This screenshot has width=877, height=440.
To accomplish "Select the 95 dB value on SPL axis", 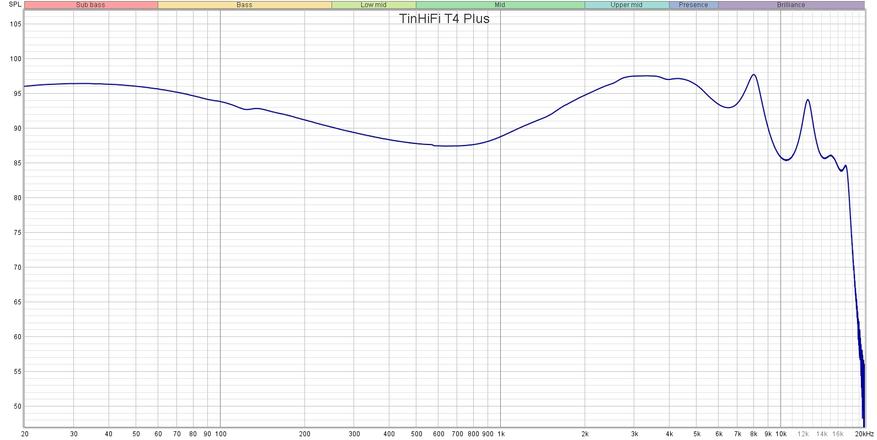I will coord(18,93).
